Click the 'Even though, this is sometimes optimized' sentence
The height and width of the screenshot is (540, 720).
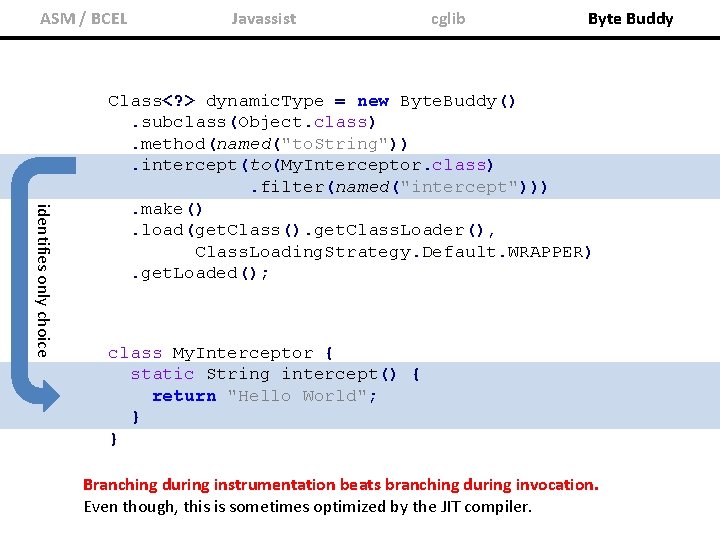click(308, 507)
